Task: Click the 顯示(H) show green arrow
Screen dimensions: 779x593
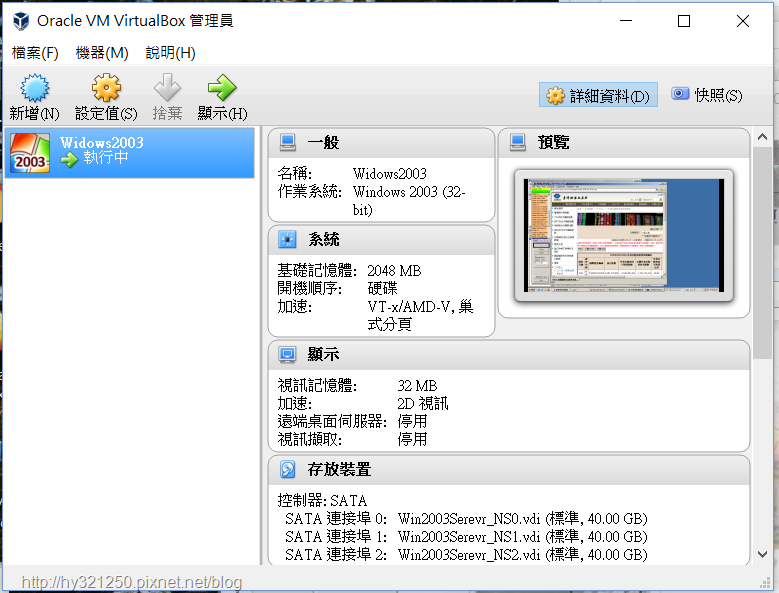Action: point(222,88)
